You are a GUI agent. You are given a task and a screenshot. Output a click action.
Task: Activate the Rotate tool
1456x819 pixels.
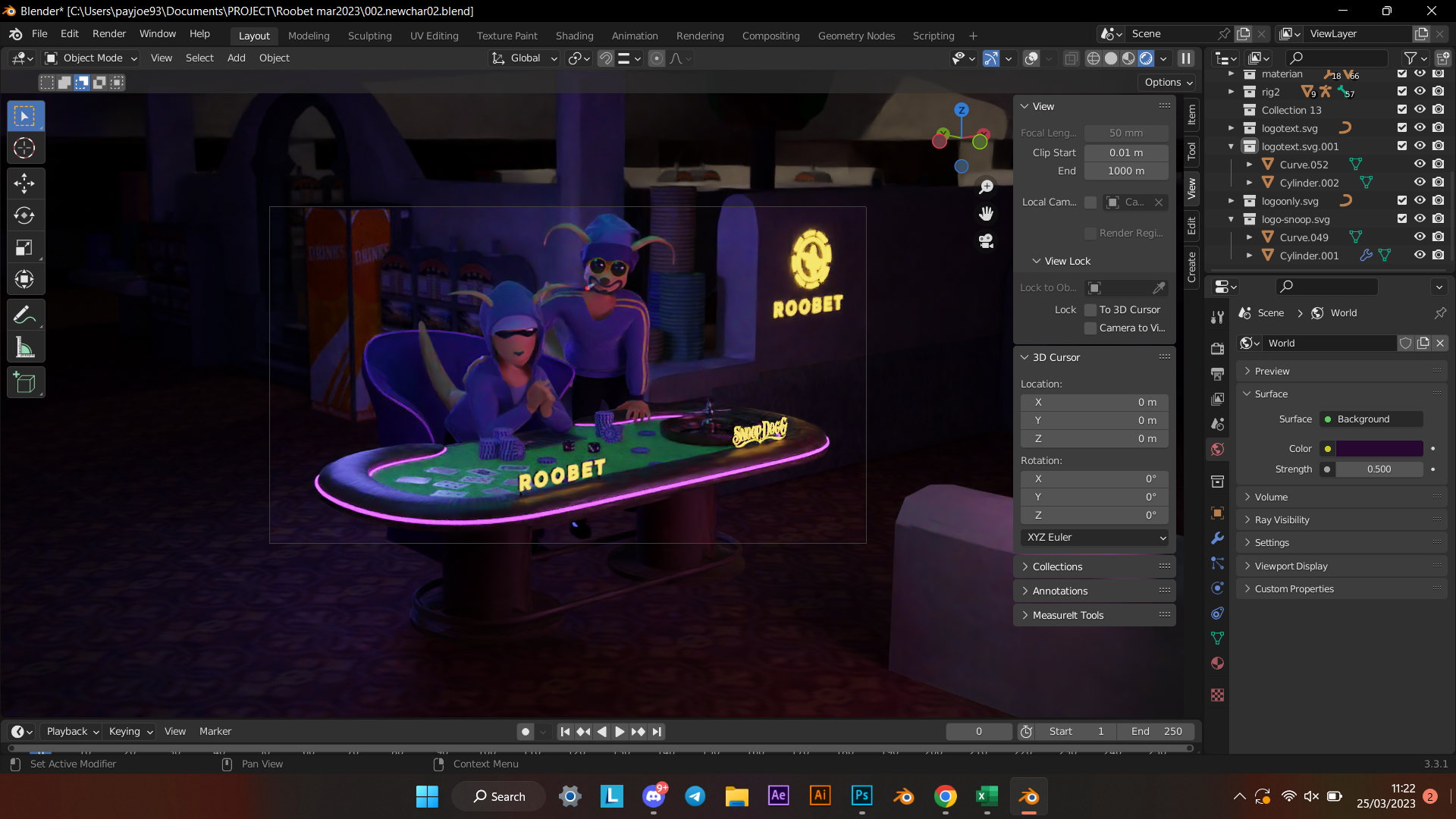[25, 215]
